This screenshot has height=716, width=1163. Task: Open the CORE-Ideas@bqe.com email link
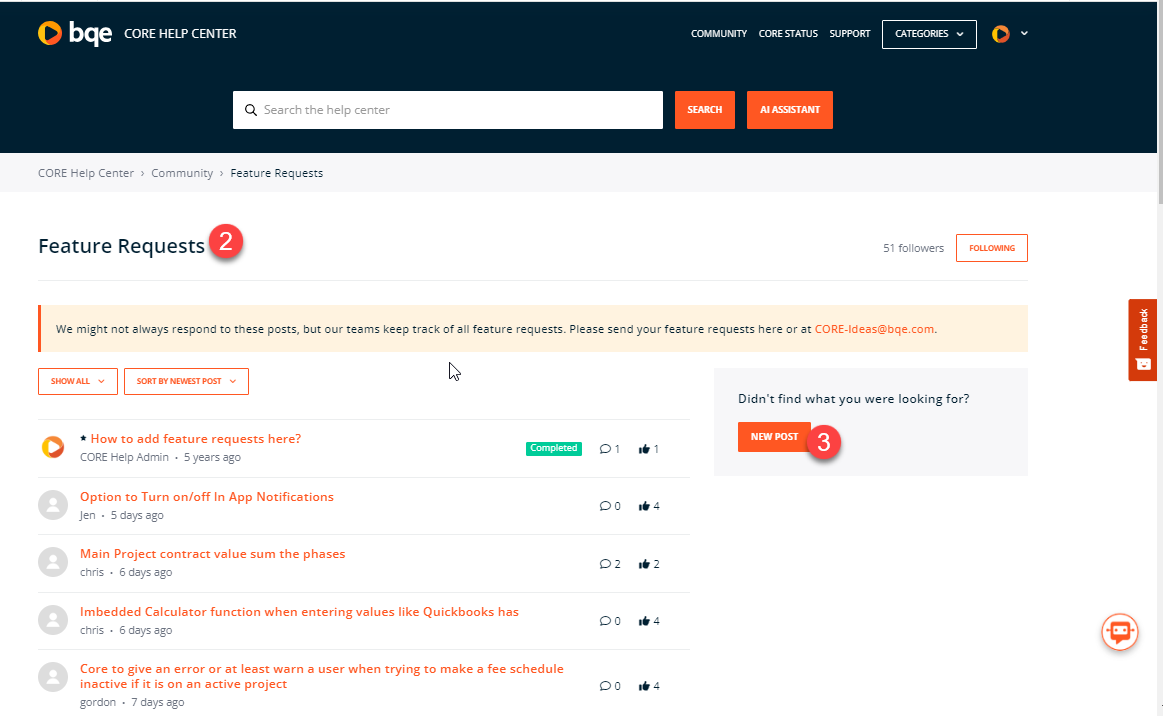(874, 329)
